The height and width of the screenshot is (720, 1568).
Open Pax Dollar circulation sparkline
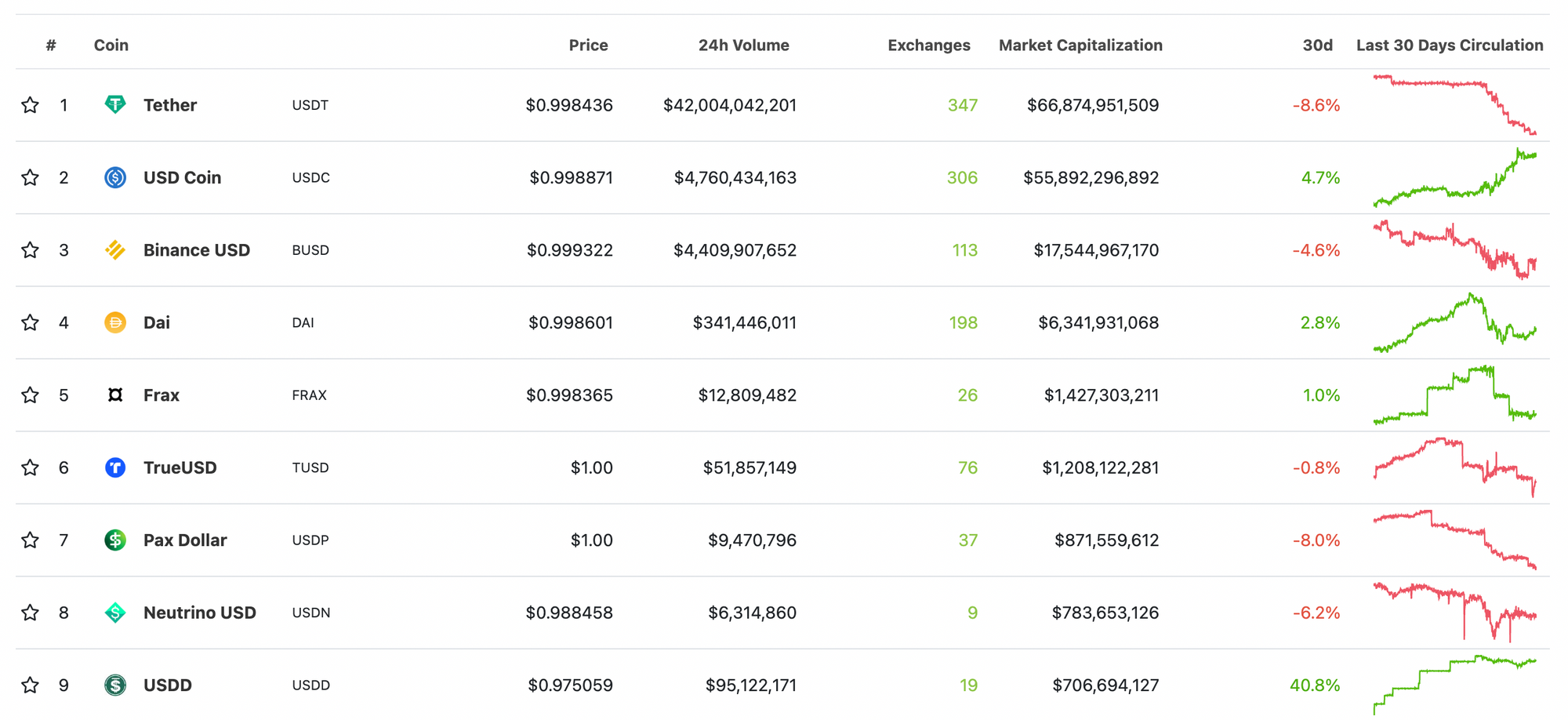[1454, 540]
